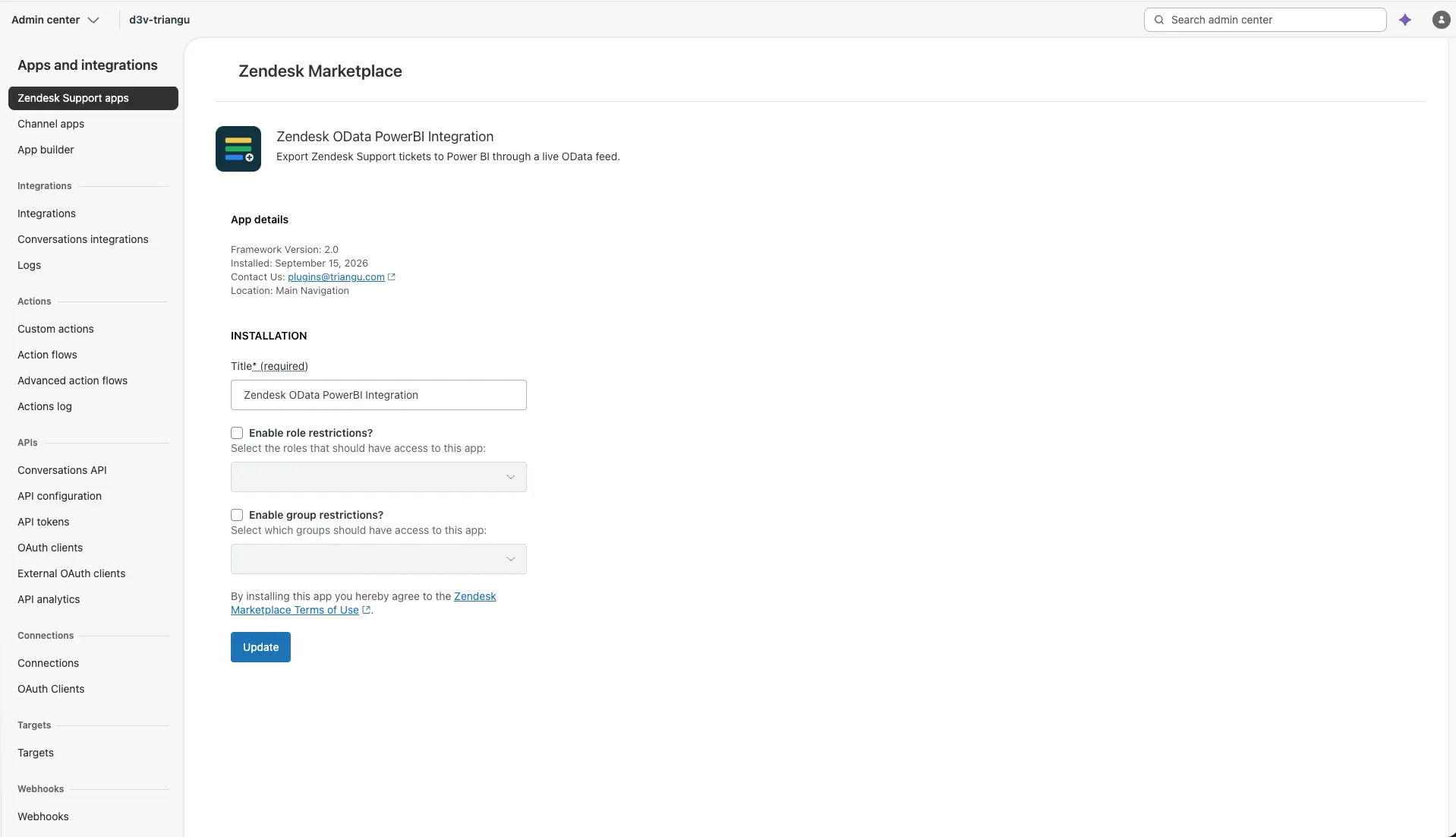
Task: Open Integrations sidebar item
Action: [x=46, y=213]
